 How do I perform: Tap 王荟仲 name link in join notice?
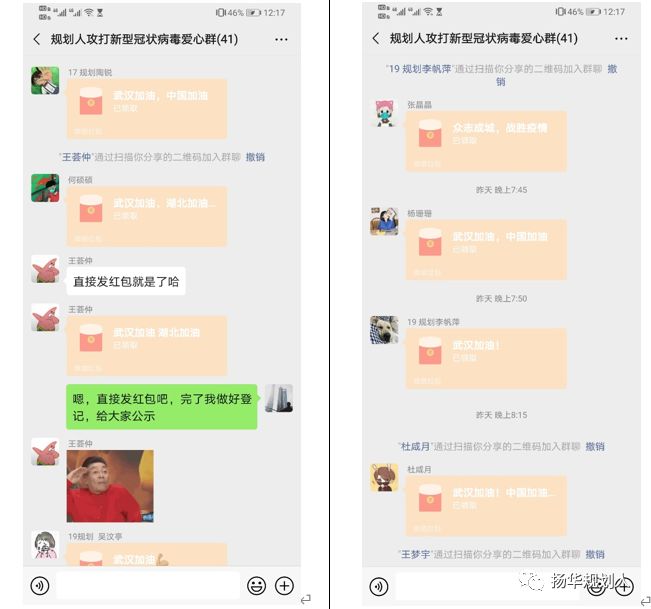pyautogui.click(x=76, y=157)
